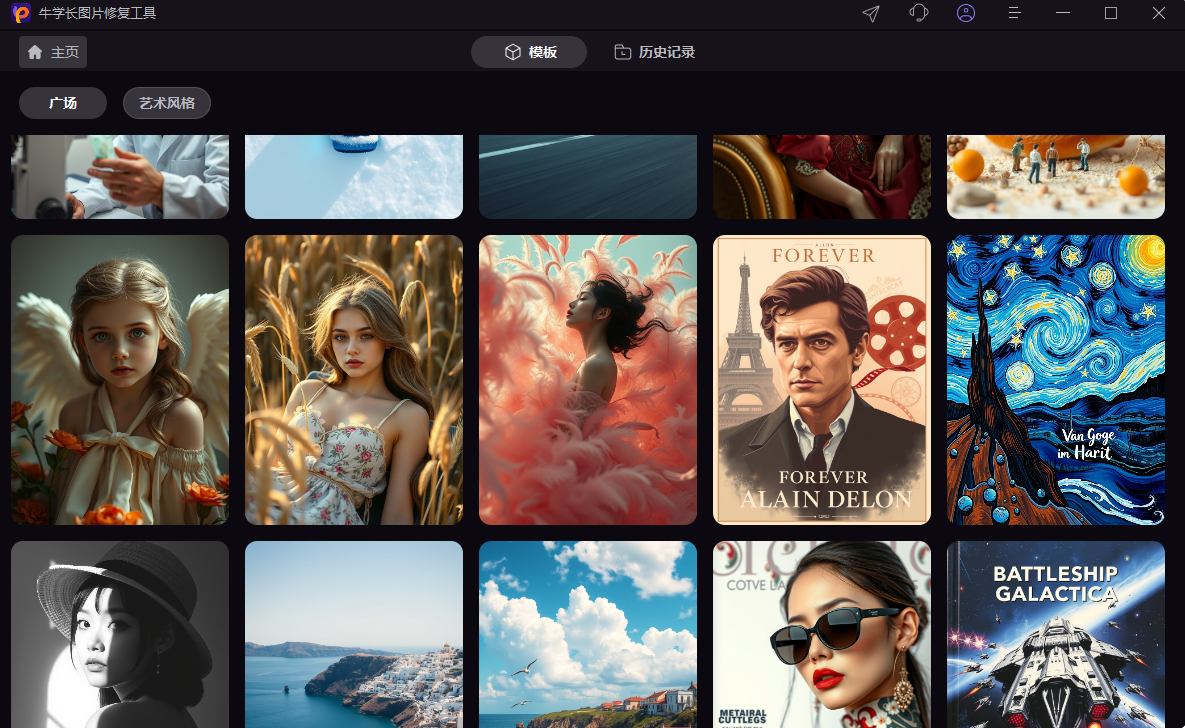Open the miniature people with oranges template
The width and height of the screenshot is (1185, 728).
pyautogui.click(x=1056, y=177)
